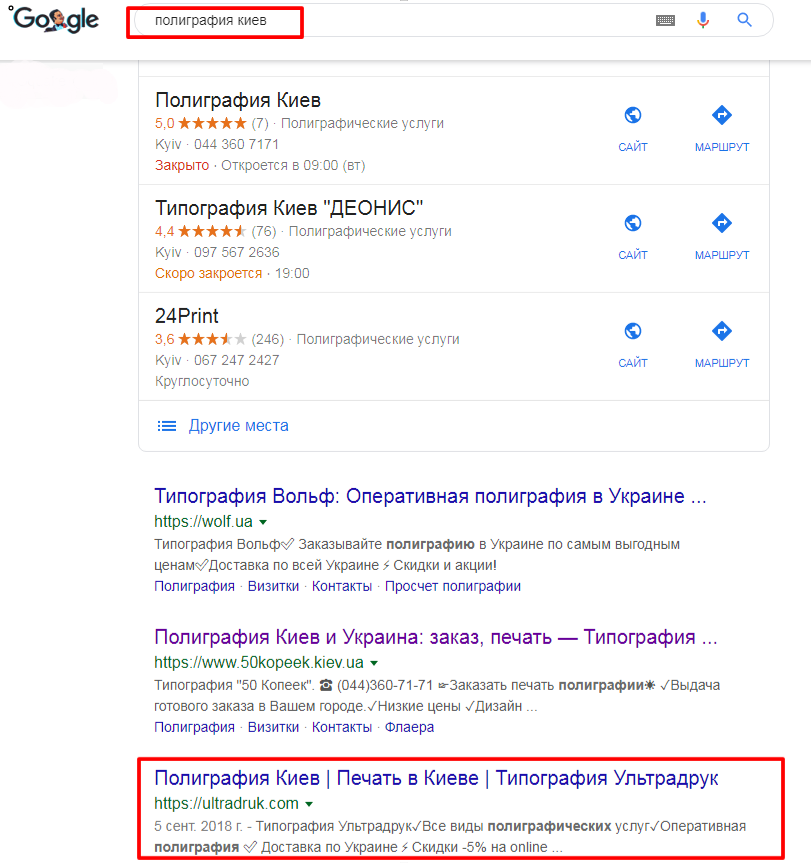
Task: Open Просчет полиграфии sitelink under wolf.ua
Action: [x=452, y=586]
